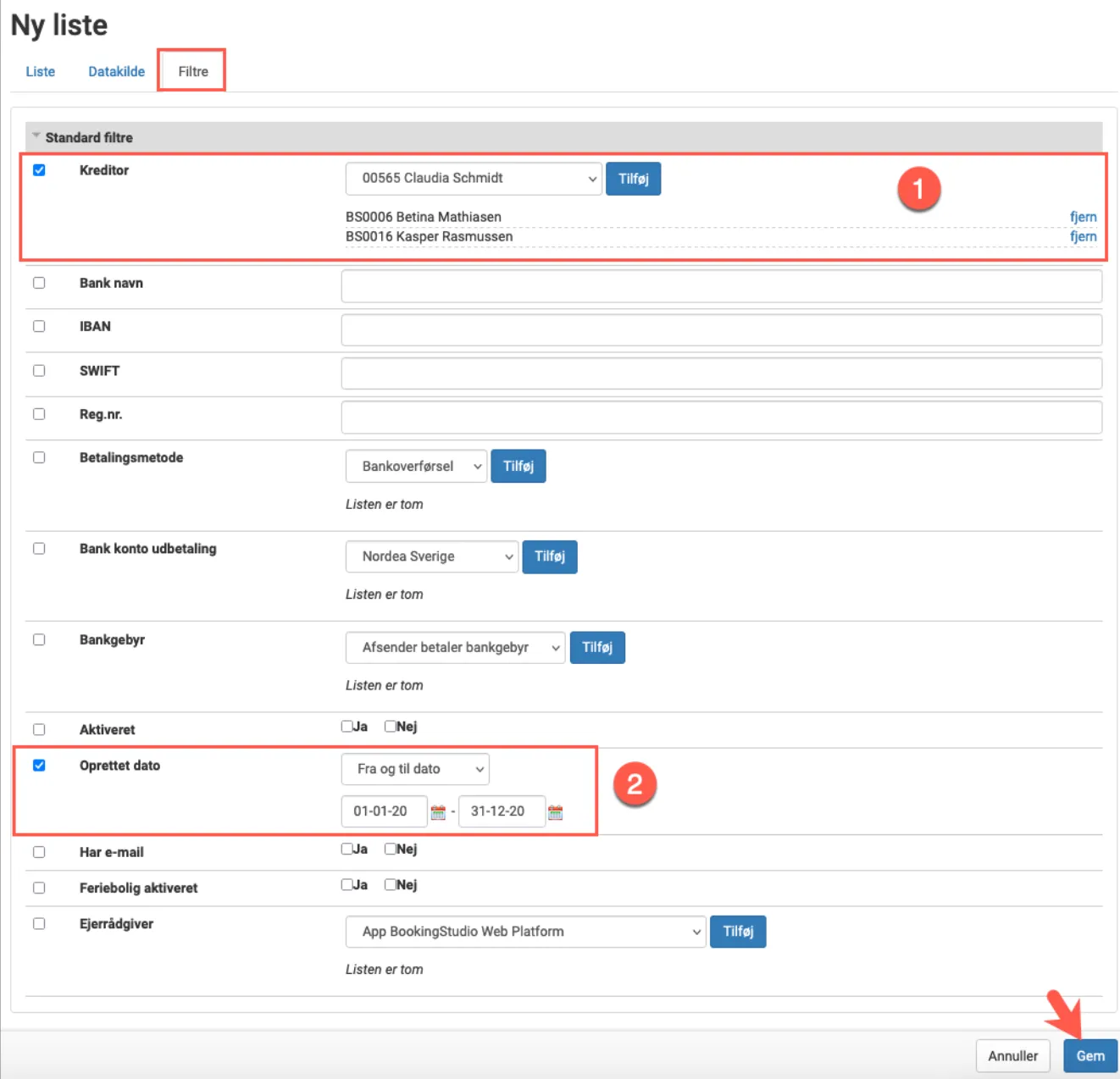Tick Ja for Feriebolig aktiveret
The height and width of the screenshot is (1079, 1120).
coord(347,884)
